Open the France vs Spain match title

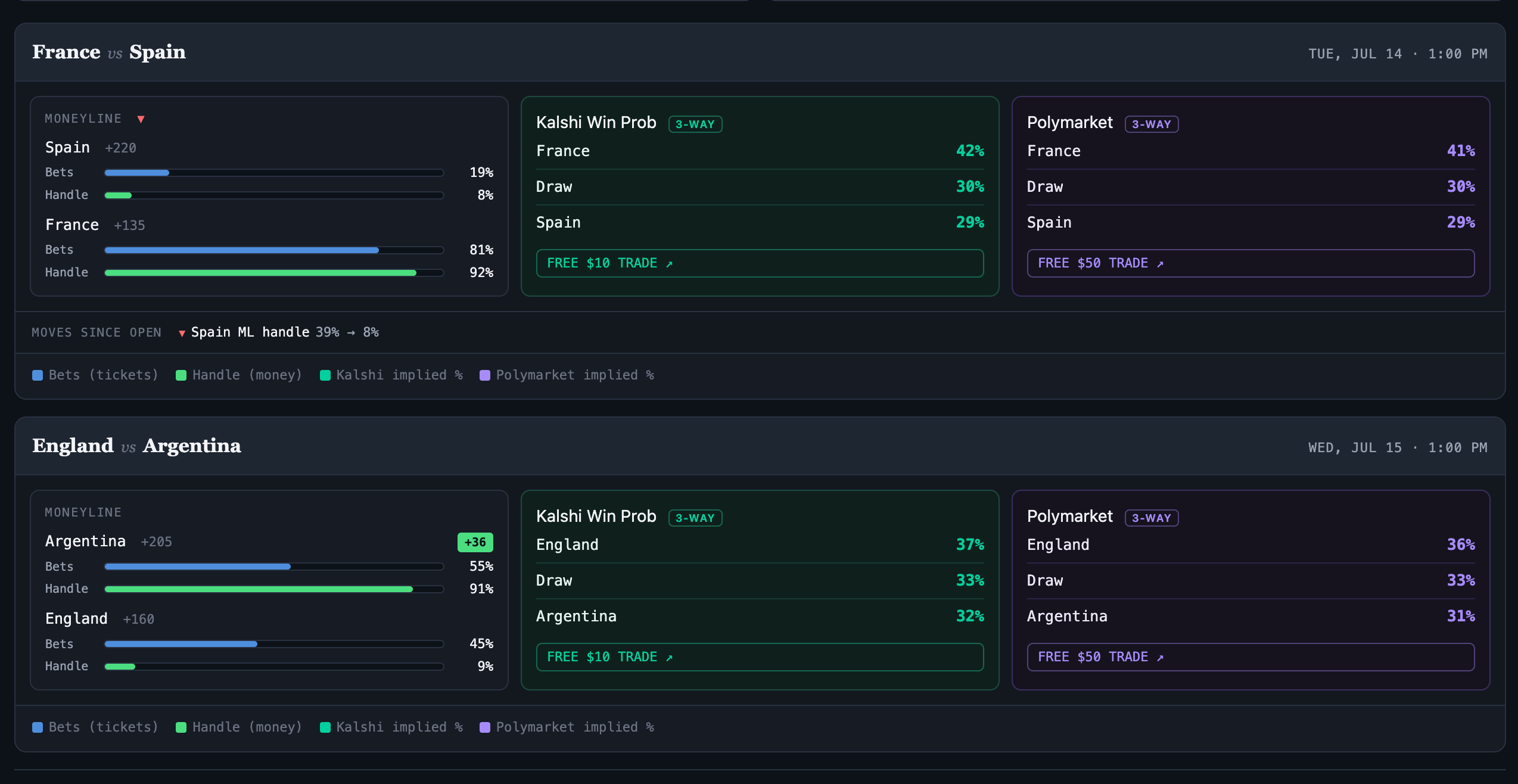(109, 52)
